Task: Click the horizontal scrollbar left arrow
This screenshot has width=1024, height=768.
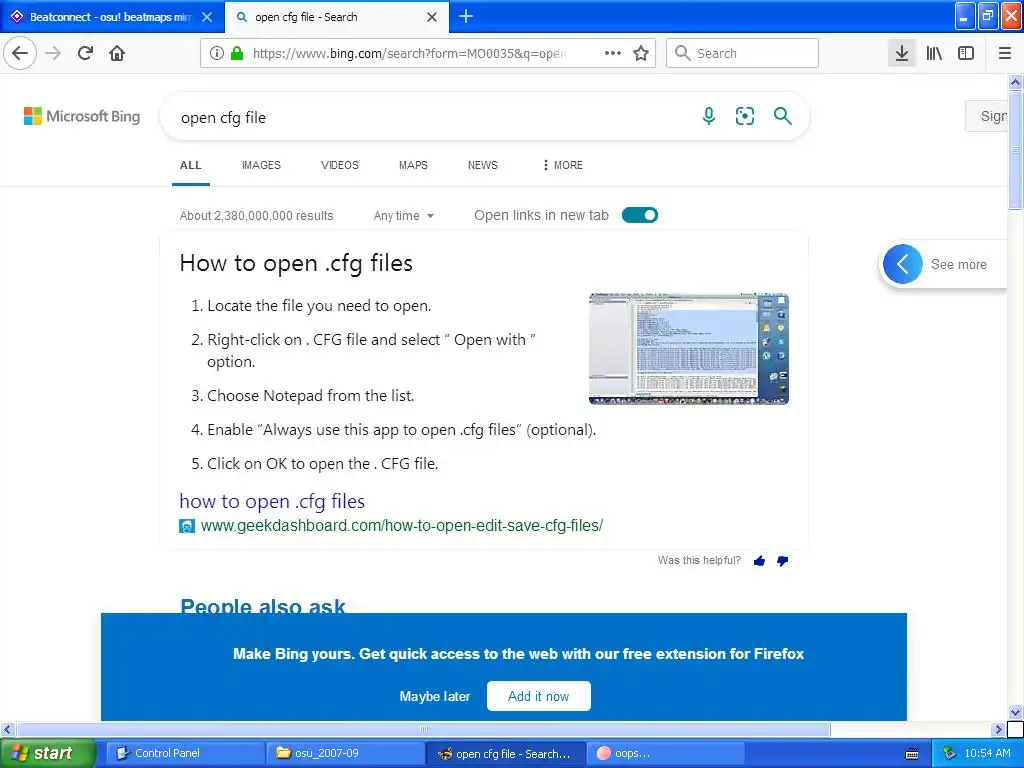Action: [7, 729]
